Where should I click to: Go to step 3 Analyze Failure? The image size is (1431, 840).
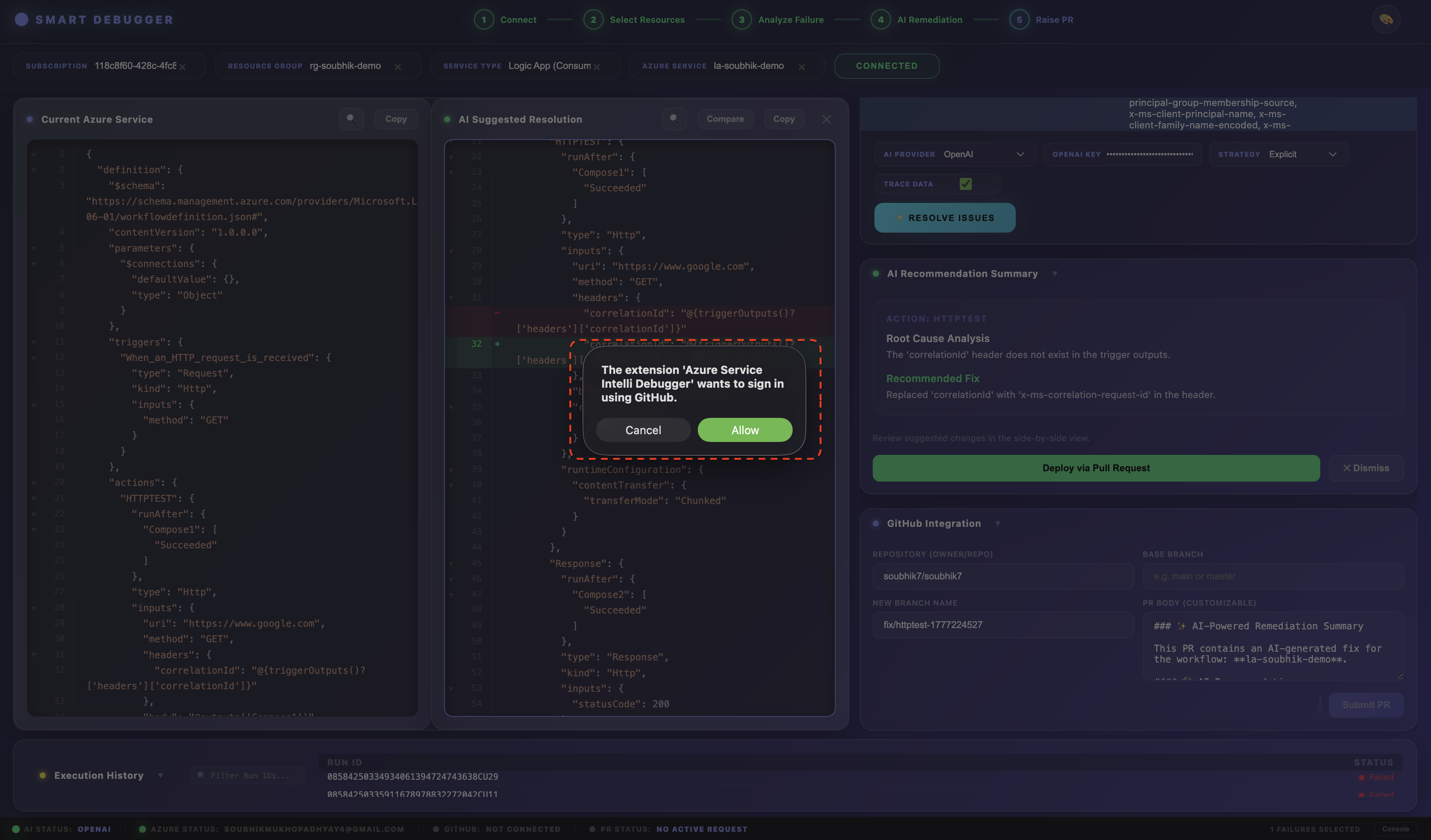pyautogui.click(x=778, y=19)
